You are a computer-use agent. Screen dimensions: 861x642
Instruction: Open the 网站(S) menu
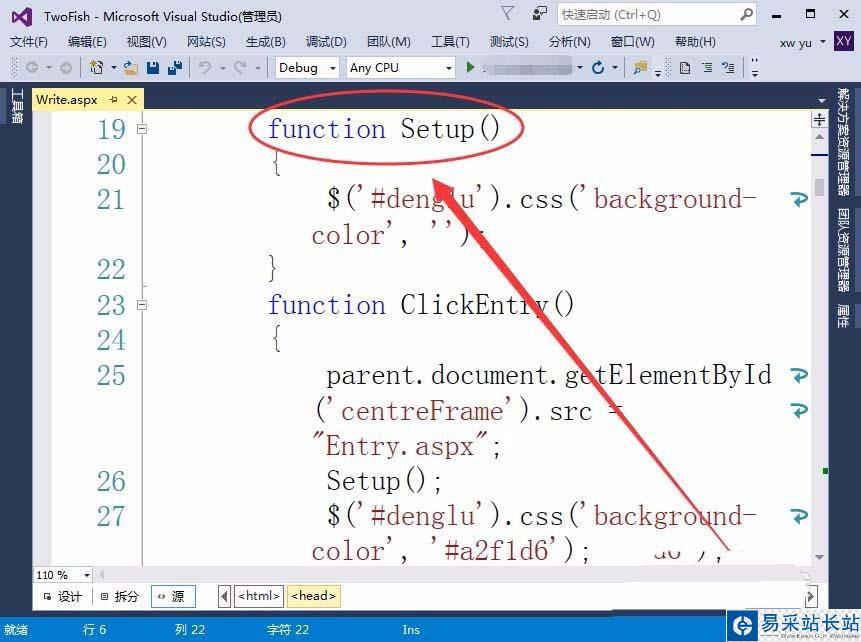point(206,42)
